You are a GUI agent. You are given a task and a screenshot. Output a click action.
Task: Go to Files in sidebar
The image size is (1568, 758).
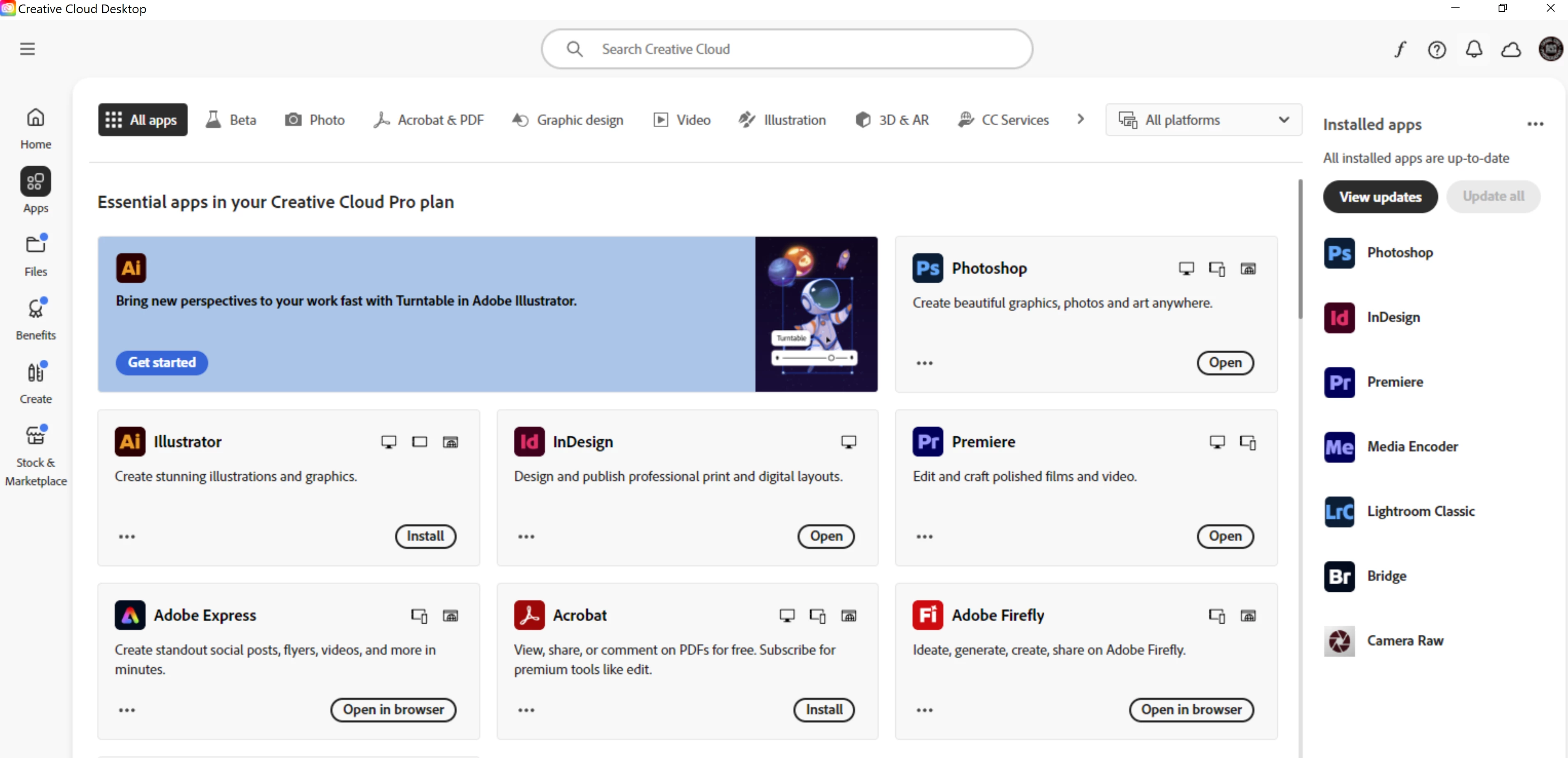coord(35,255)
